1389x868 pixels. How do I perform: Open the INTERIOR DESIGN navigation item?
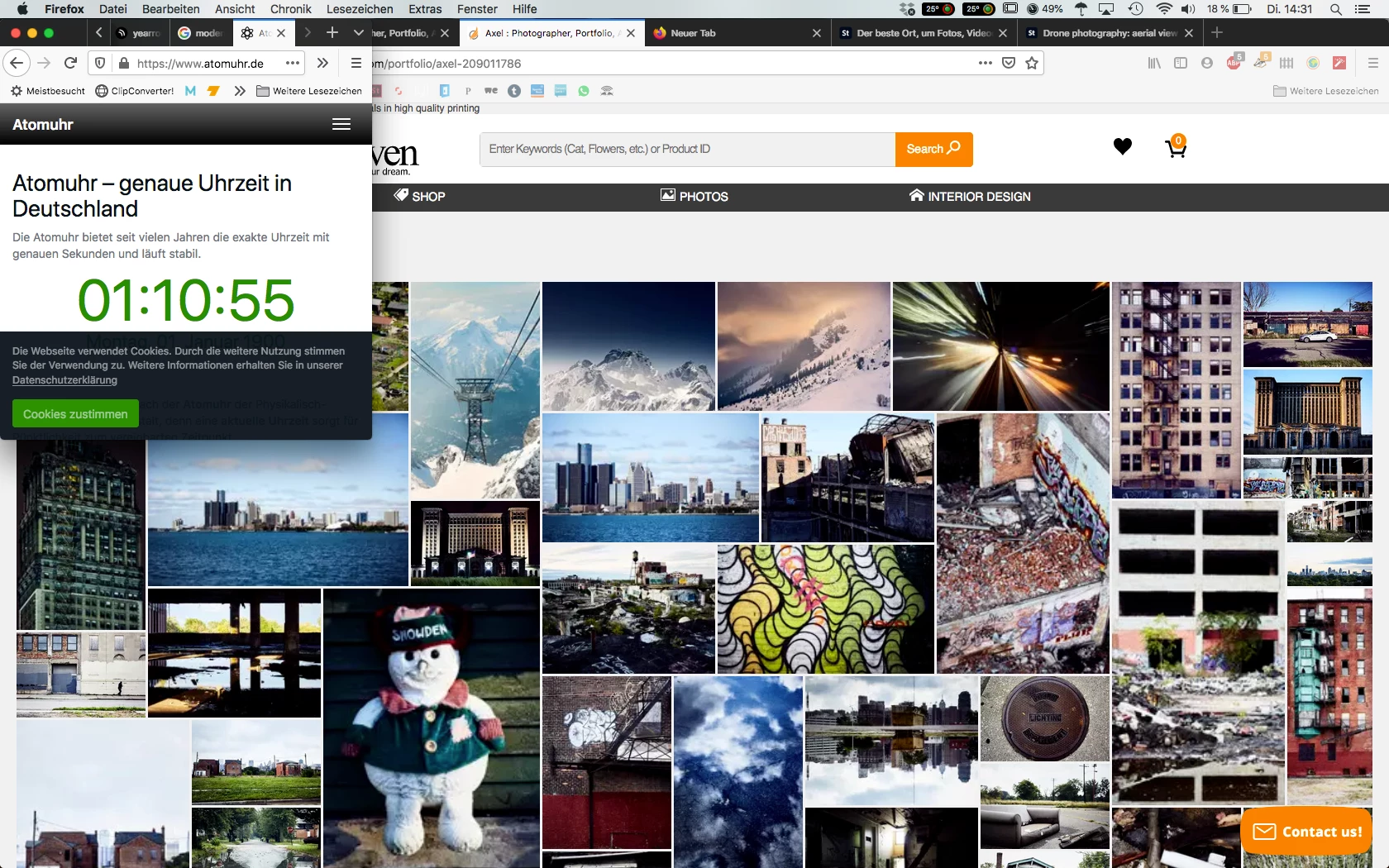tap(970, 197)
